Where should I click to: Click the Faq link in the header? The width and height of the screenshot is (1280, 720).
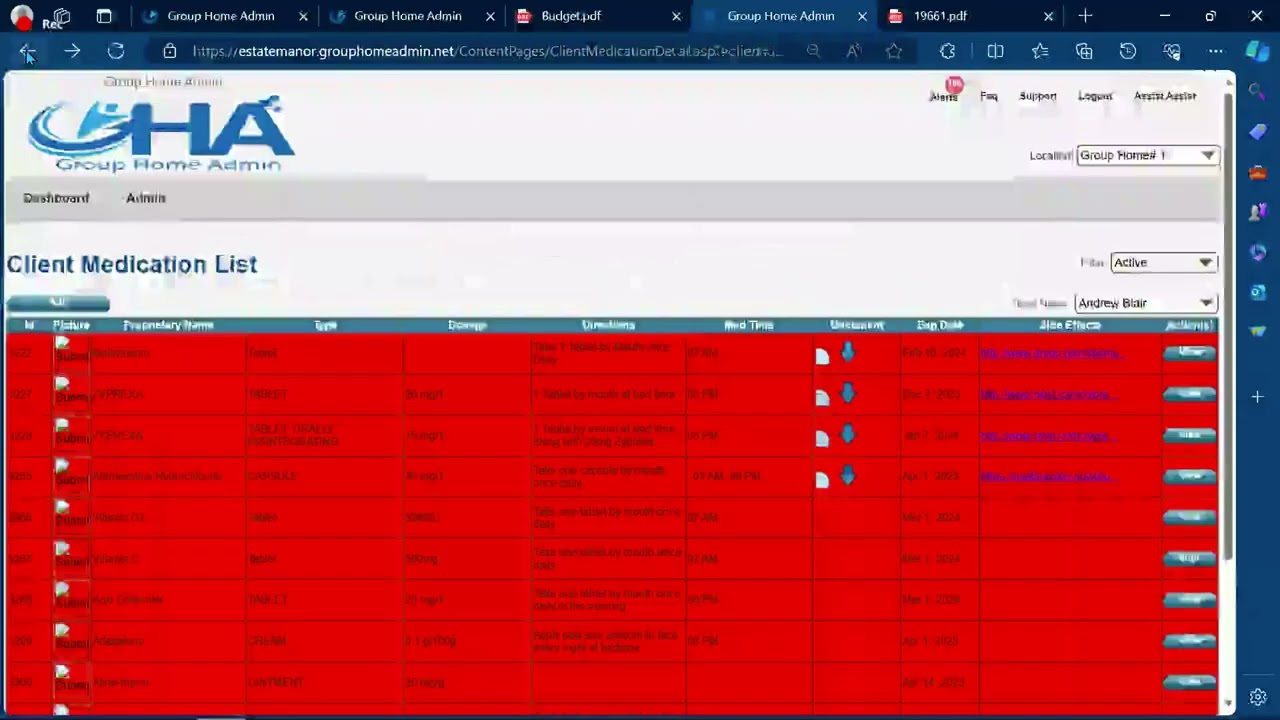(x=989, y=96)
